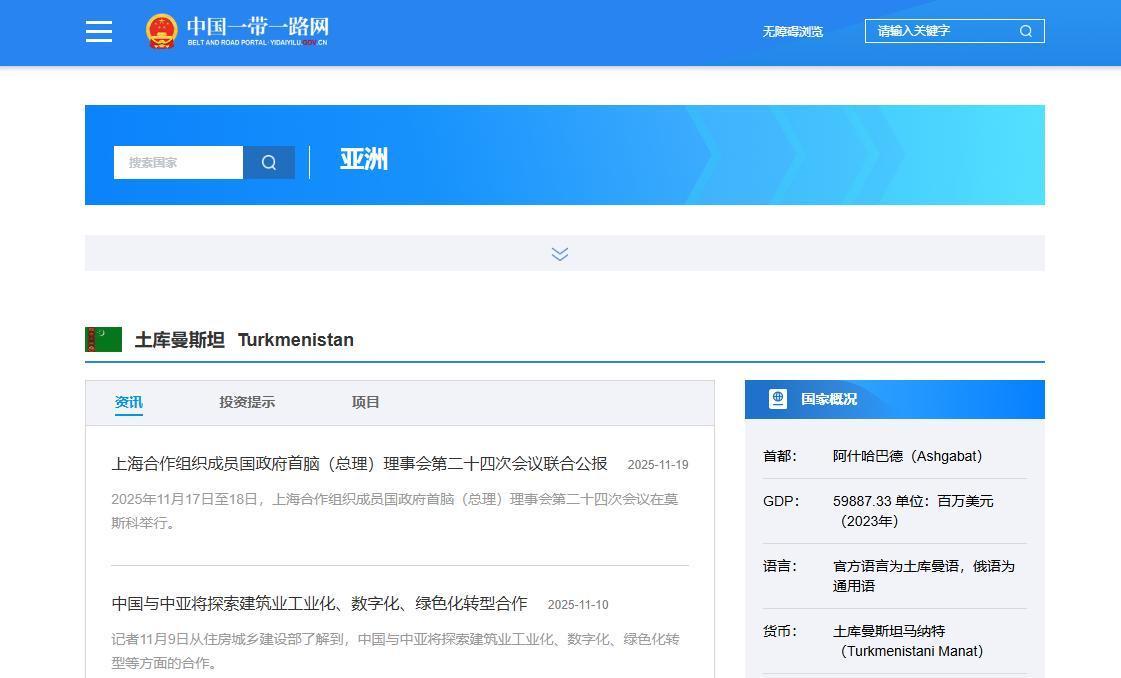Click the 土库曼斯坦 Turkmenistan country title
The height and width of the screenshot is (678, 1121).
point(244,340)
